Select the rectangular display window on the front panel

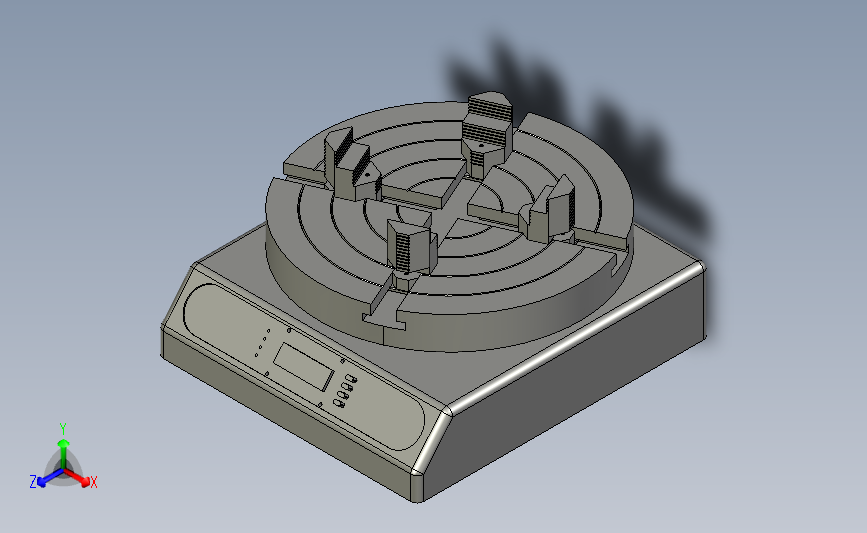pos(304,366)
